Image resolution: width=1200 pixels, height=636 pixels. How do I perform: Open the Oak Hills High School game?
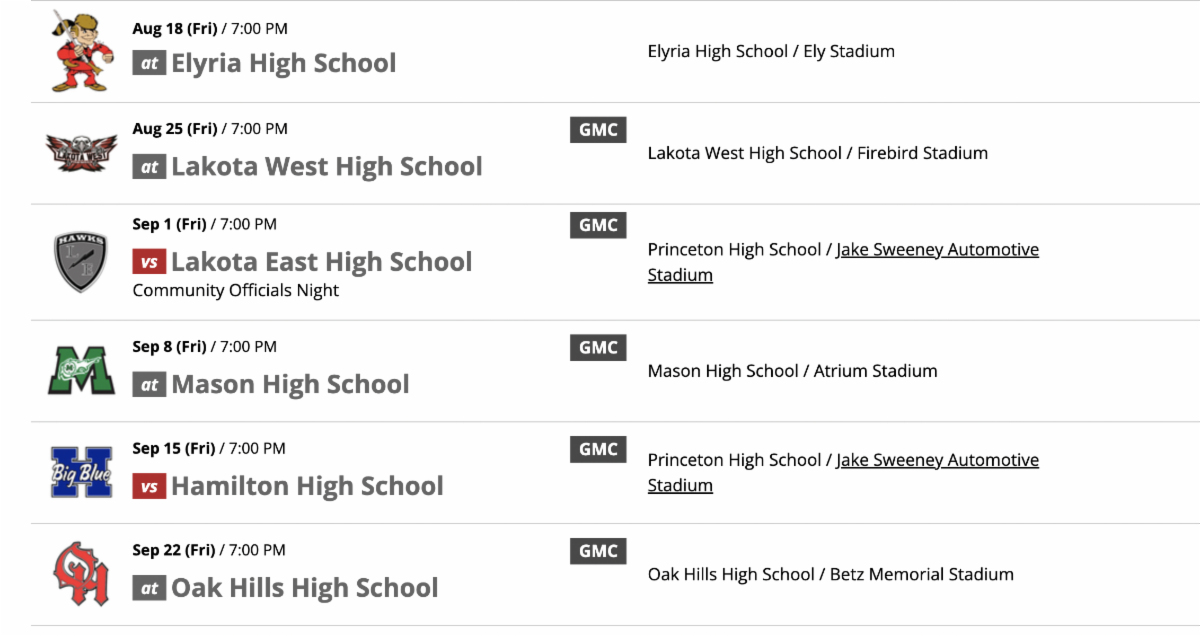[x=304, y=587]
